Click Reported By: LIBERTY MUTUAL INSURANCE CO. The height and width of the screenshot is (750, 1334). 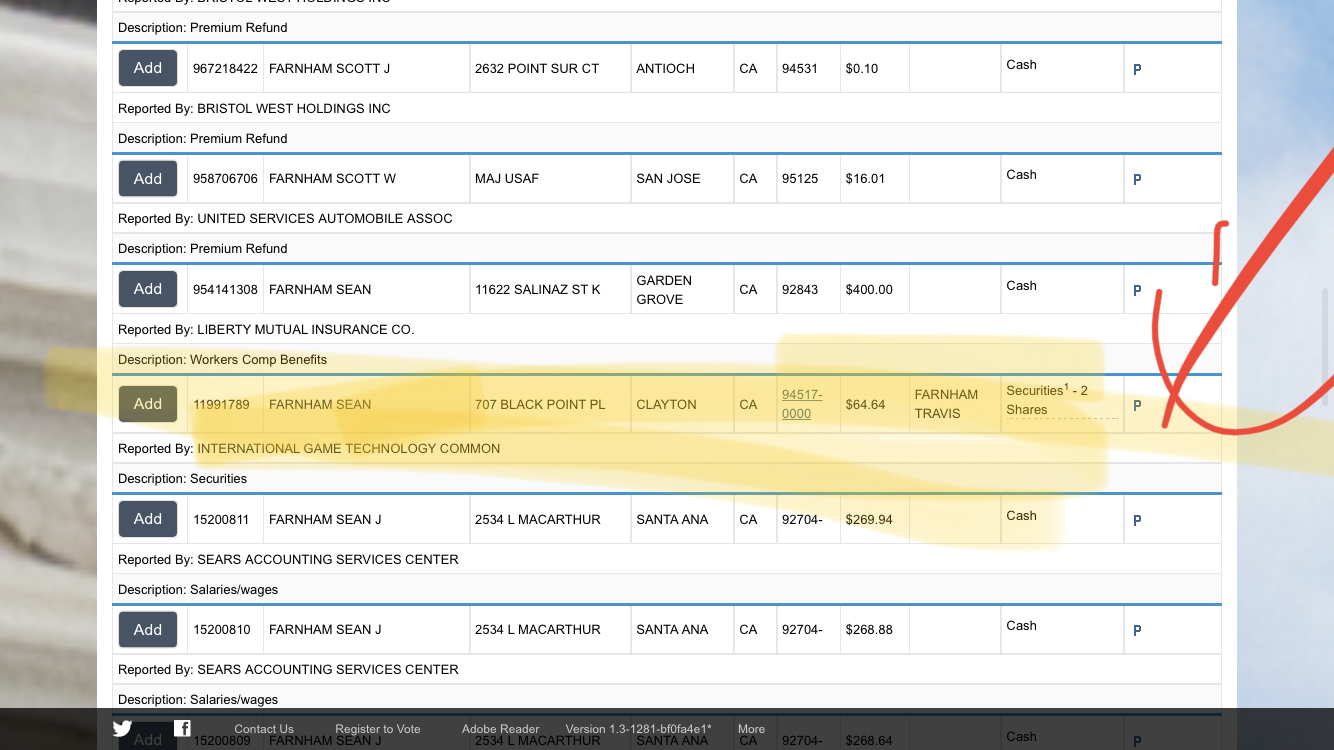[266, 329]
